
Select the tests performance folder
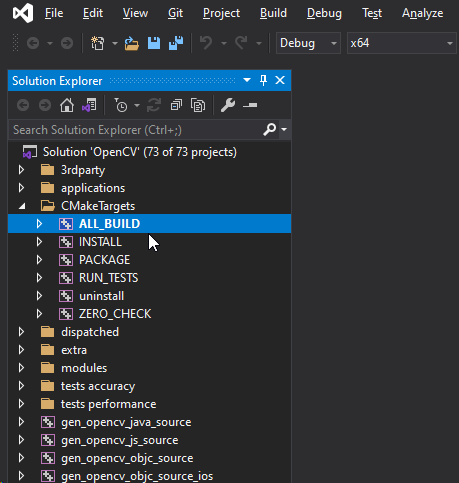click(108, 404)
